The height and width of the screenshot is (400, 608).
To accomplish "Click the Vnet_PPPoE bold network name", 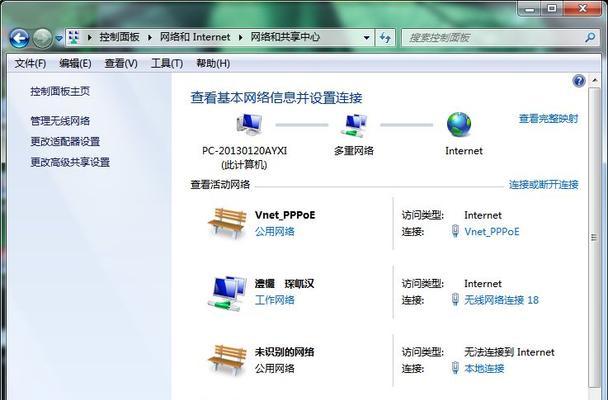I will coord(285,215).
